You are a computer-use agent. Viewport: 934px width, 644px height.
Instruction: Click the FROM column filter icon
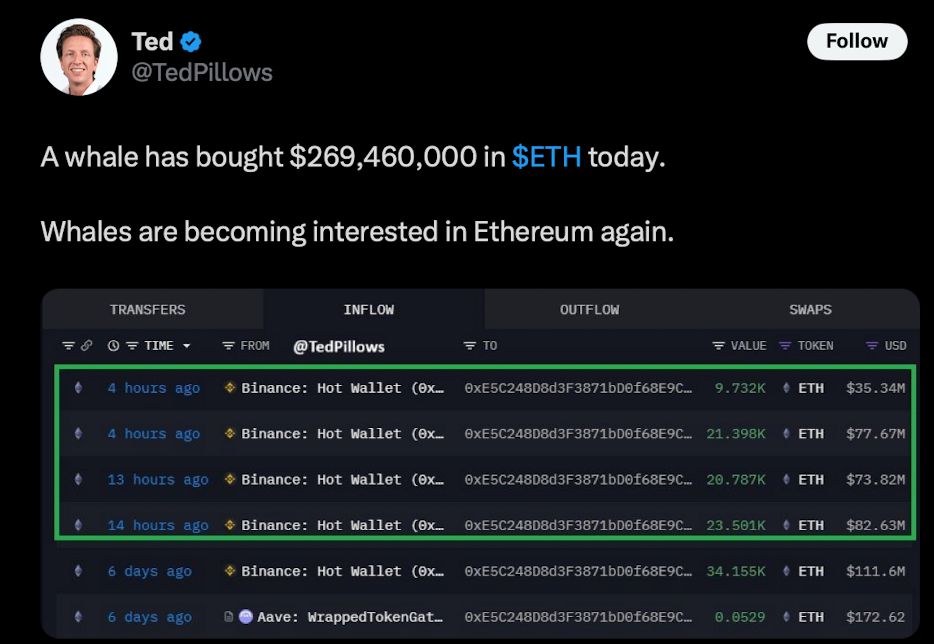228,345
